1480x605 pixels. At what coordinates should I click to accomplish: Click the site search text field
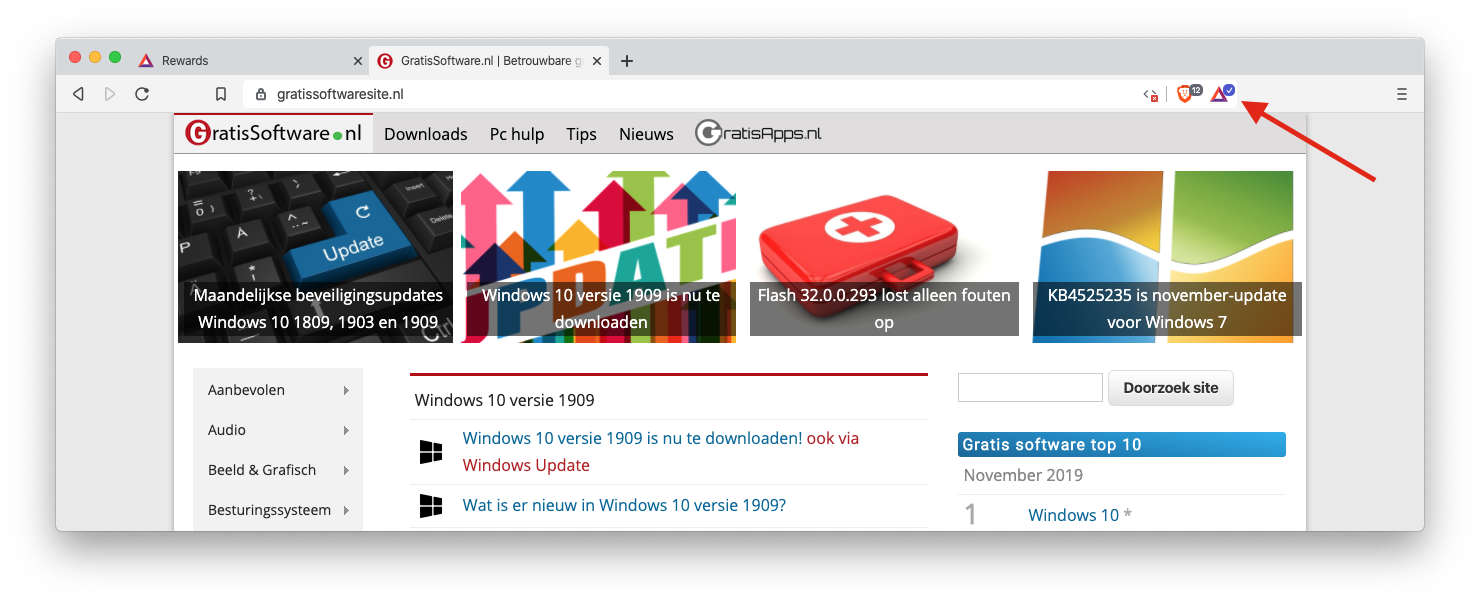coord(1030,388)
